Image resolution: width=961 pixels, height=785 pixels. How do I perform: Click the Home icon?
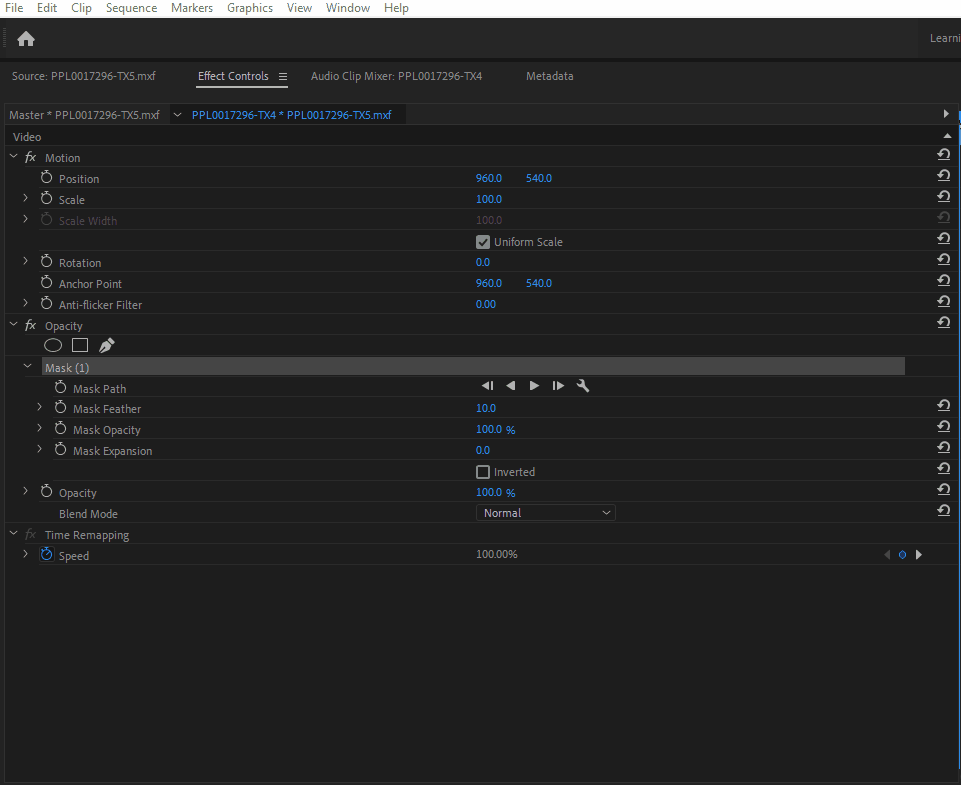pyautogui.click(x=25, y=38)
